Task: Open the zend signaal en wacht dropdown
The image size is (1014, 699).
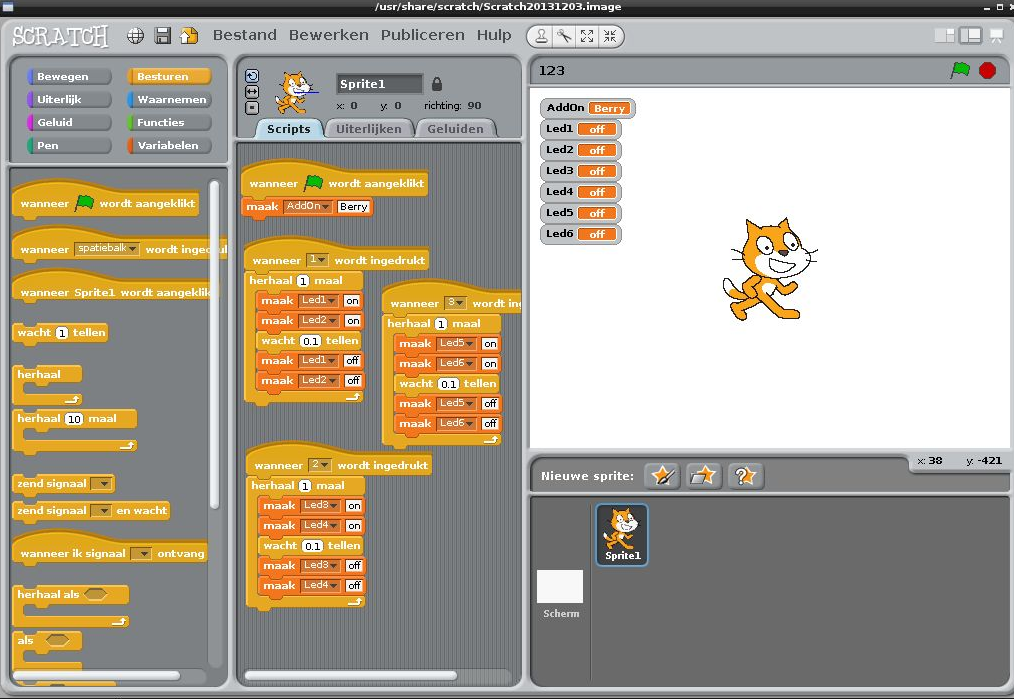Action: (101, 511)
